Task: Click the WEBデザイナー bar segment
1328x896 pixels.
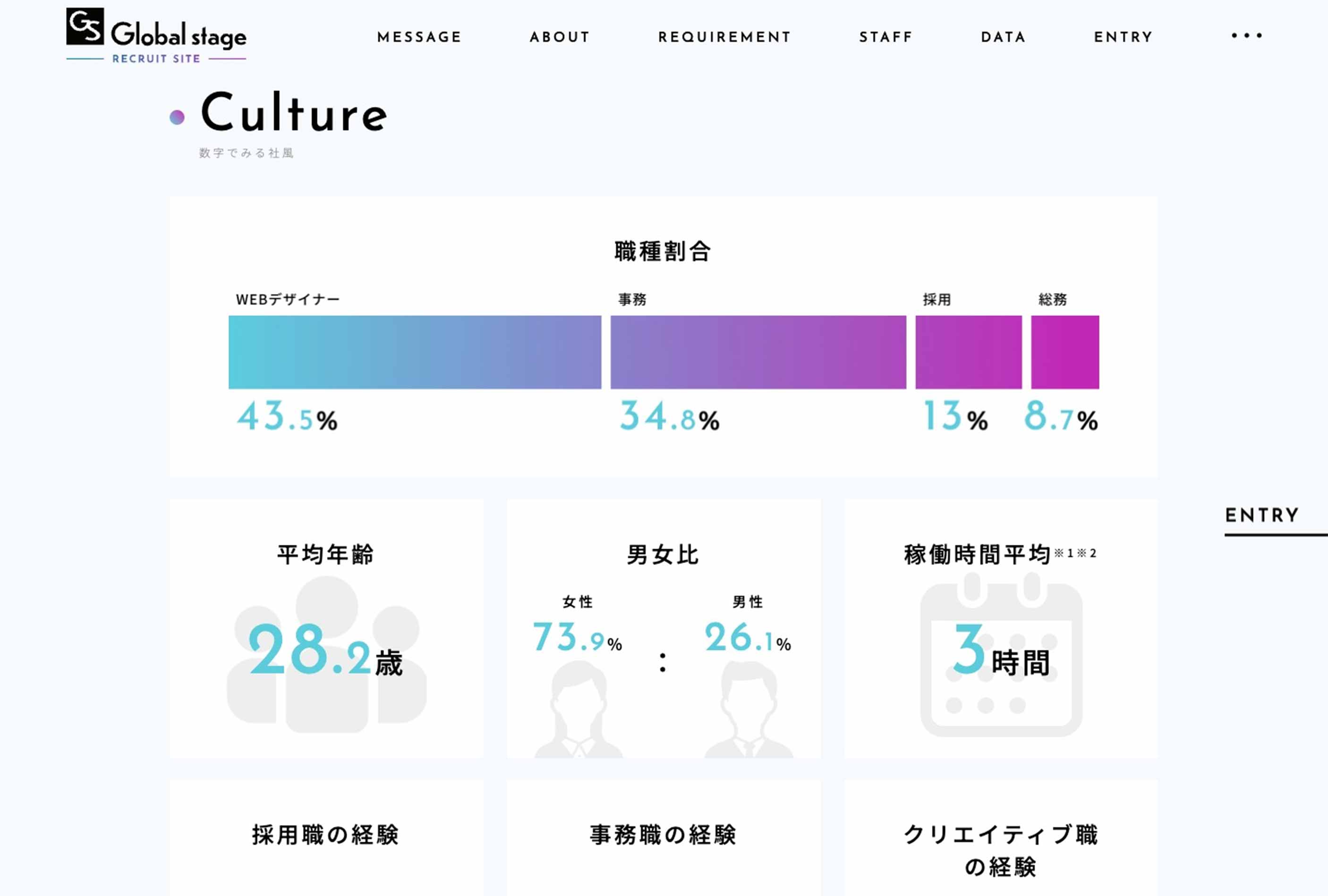Action: [x=415, y=352]
